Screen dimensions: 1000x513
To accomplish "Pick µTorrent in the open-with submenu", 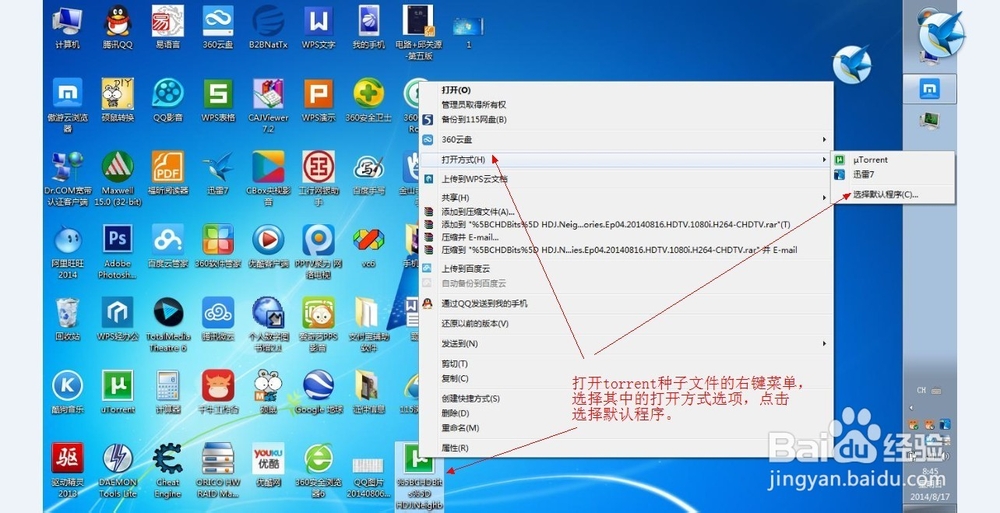I will (x=893, y=160).
